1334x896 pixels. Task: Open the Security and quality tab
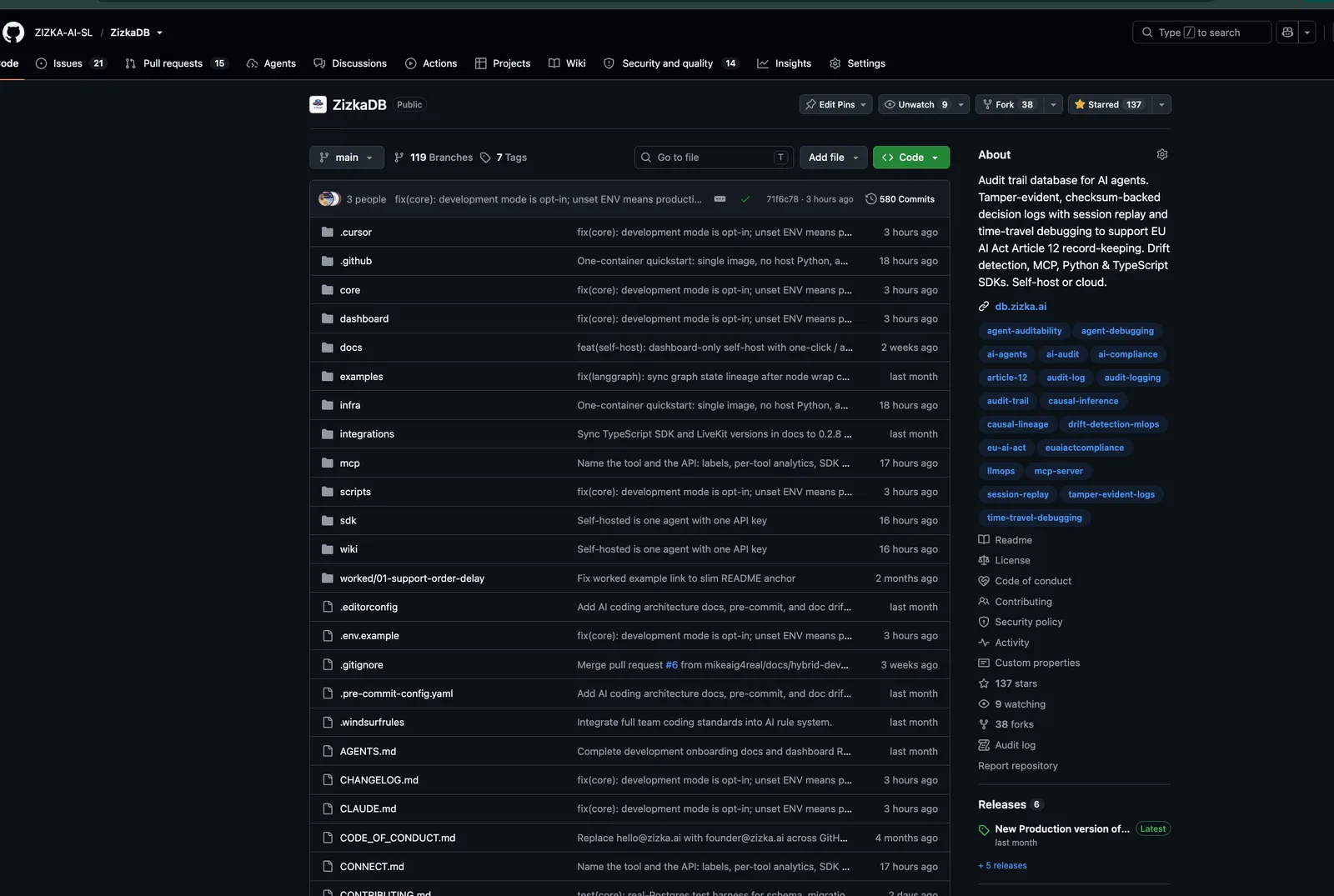click(x=671, y=63)
